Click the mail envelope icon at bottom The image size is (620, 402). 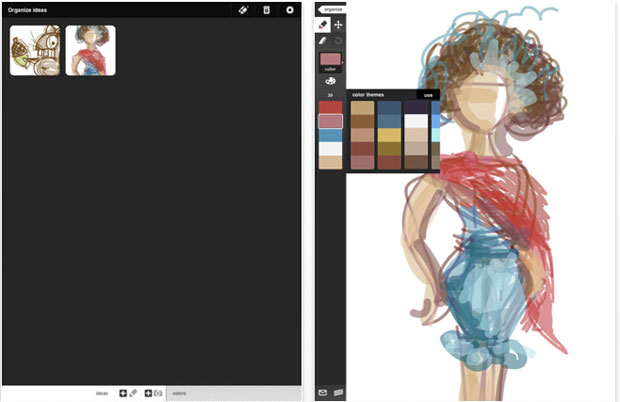tap(323, 393)
